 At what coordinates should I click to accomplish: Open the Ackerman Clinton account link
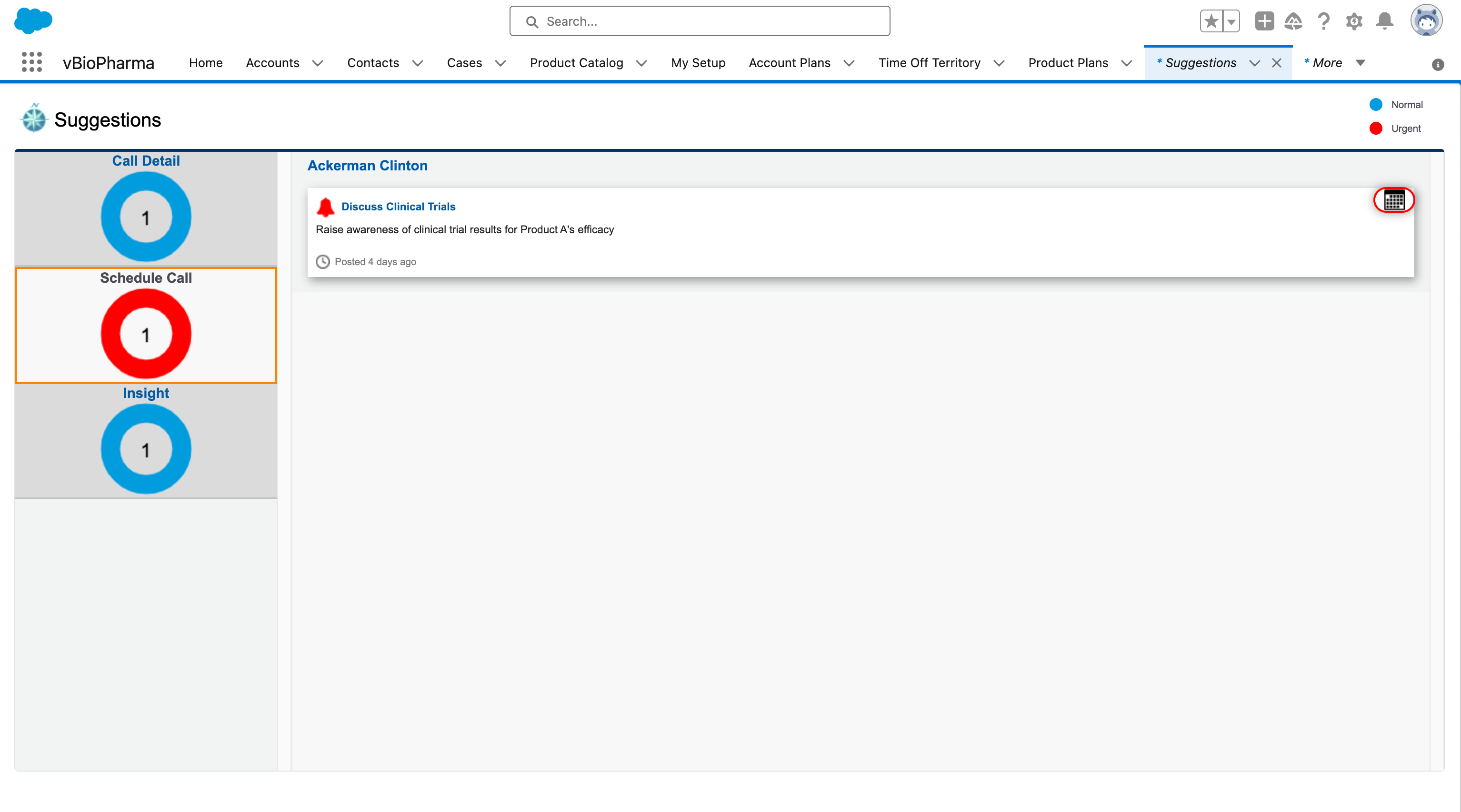367,166
